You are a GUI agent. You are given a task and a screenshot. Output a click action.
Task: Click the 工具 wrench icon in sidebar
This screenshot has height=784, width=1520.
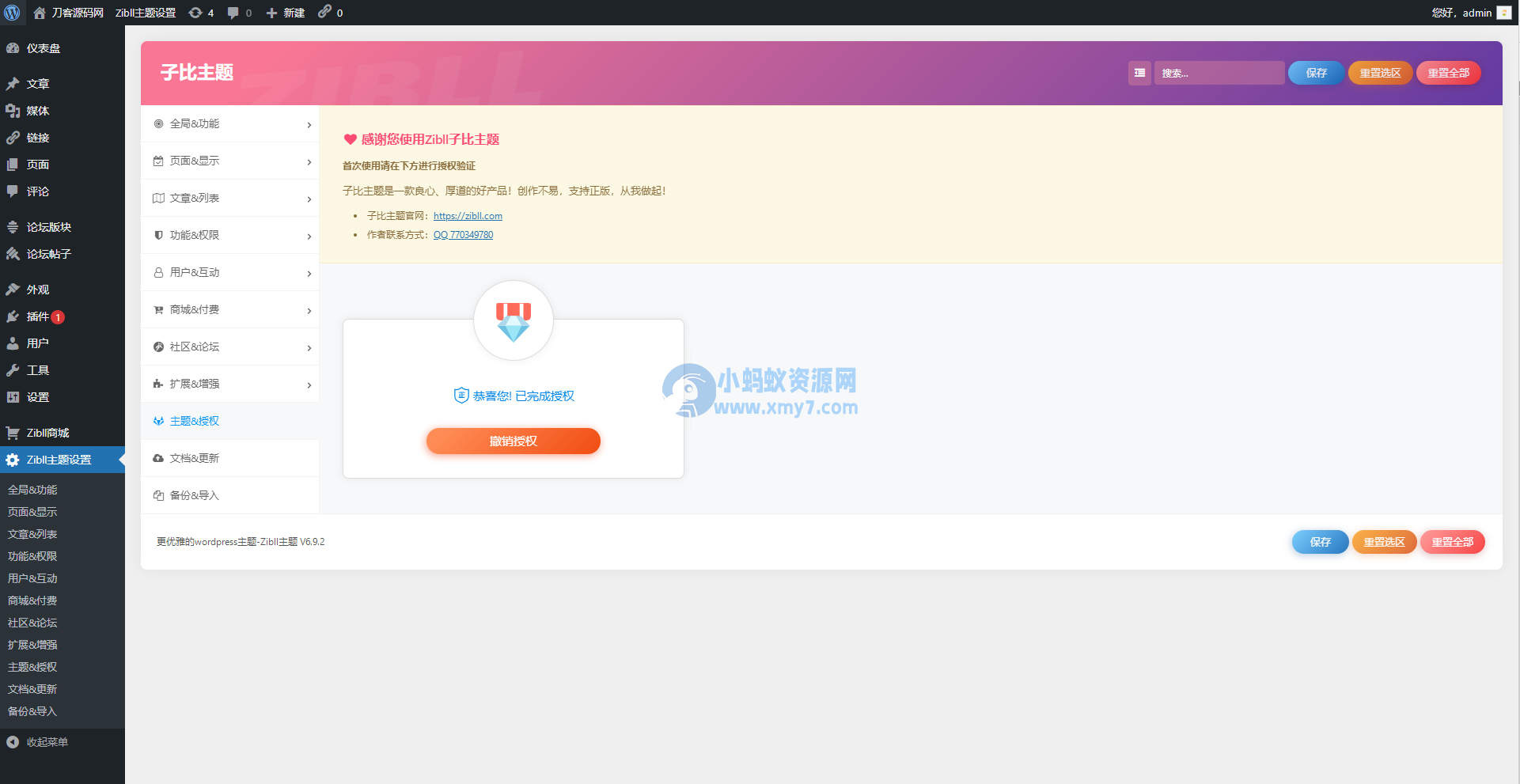pos(13,370)
